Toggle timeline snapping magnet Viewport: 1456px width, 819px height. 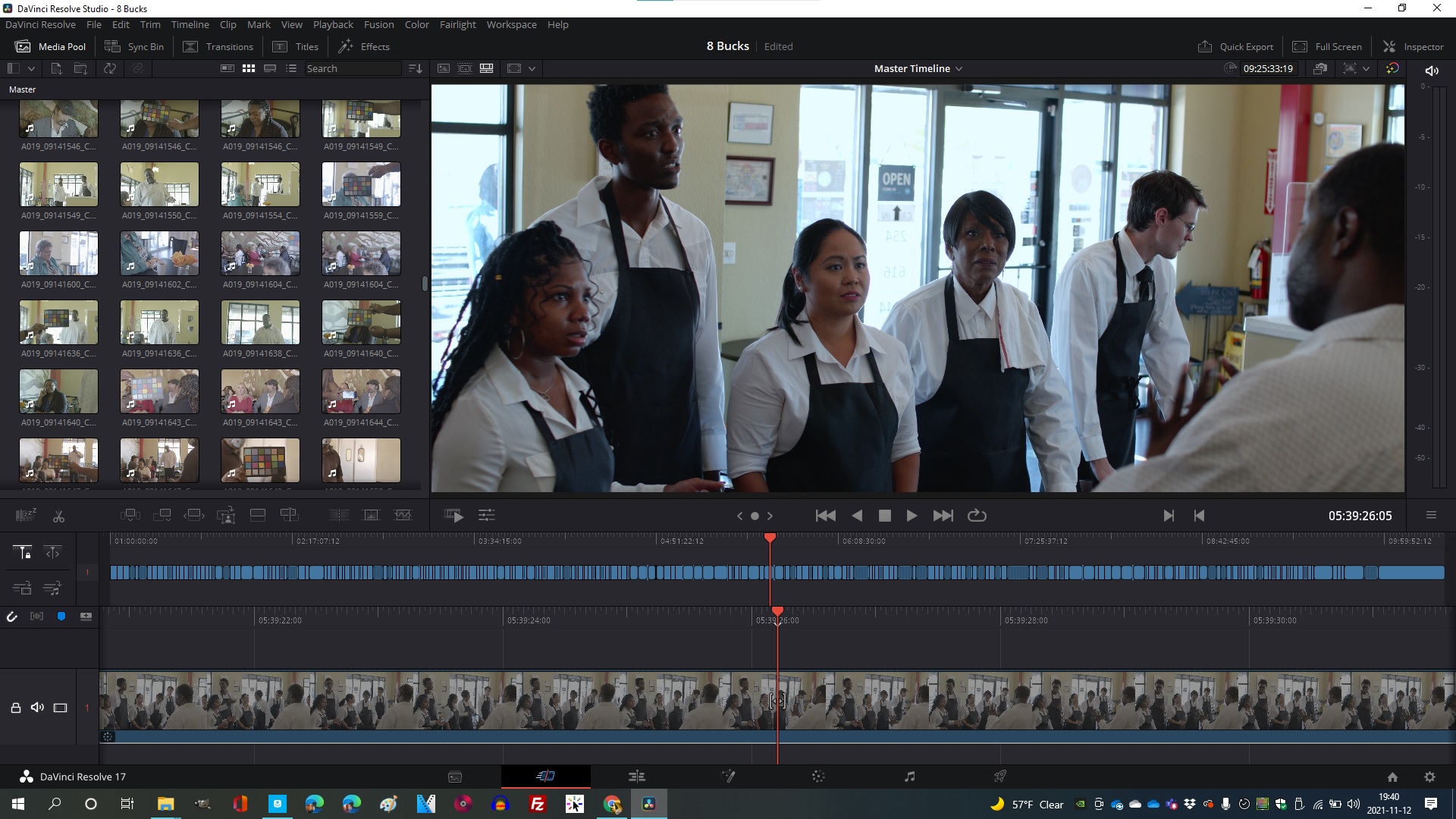(12, 617)
